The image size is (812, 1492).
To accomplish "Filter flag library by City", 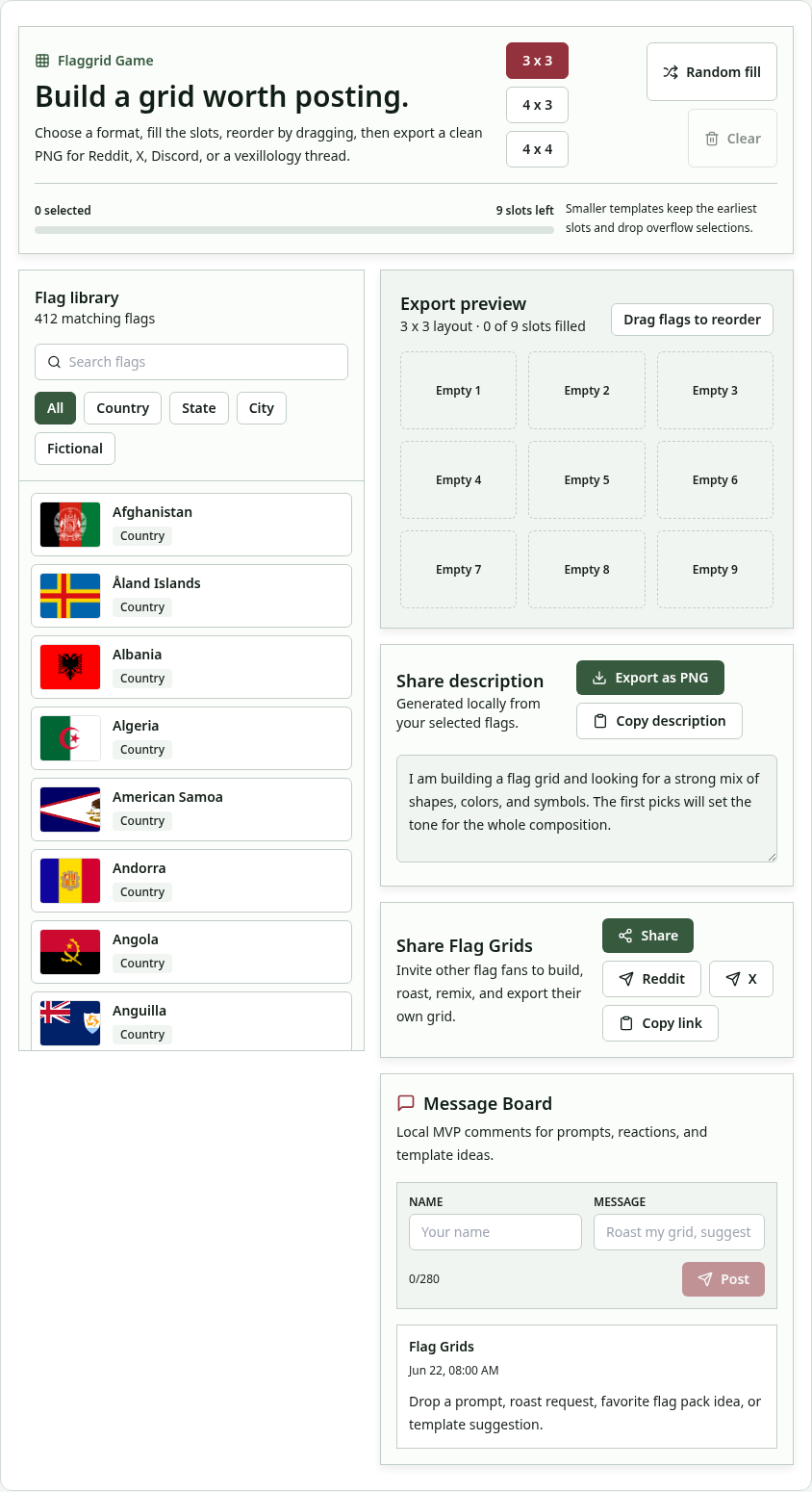I will 262,408.
